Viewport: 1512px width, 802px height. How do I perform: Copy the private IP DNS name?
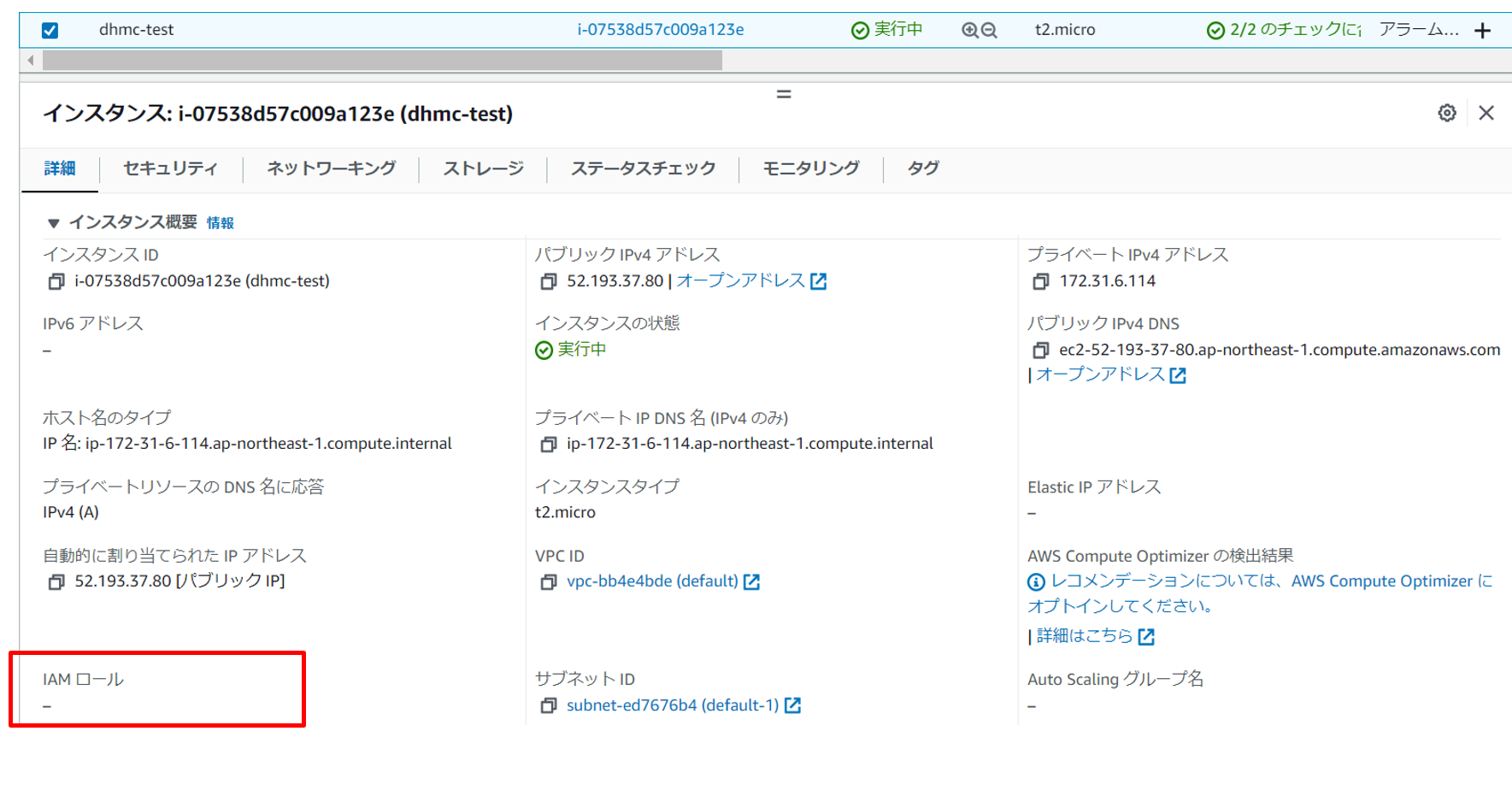coord(549,445)
